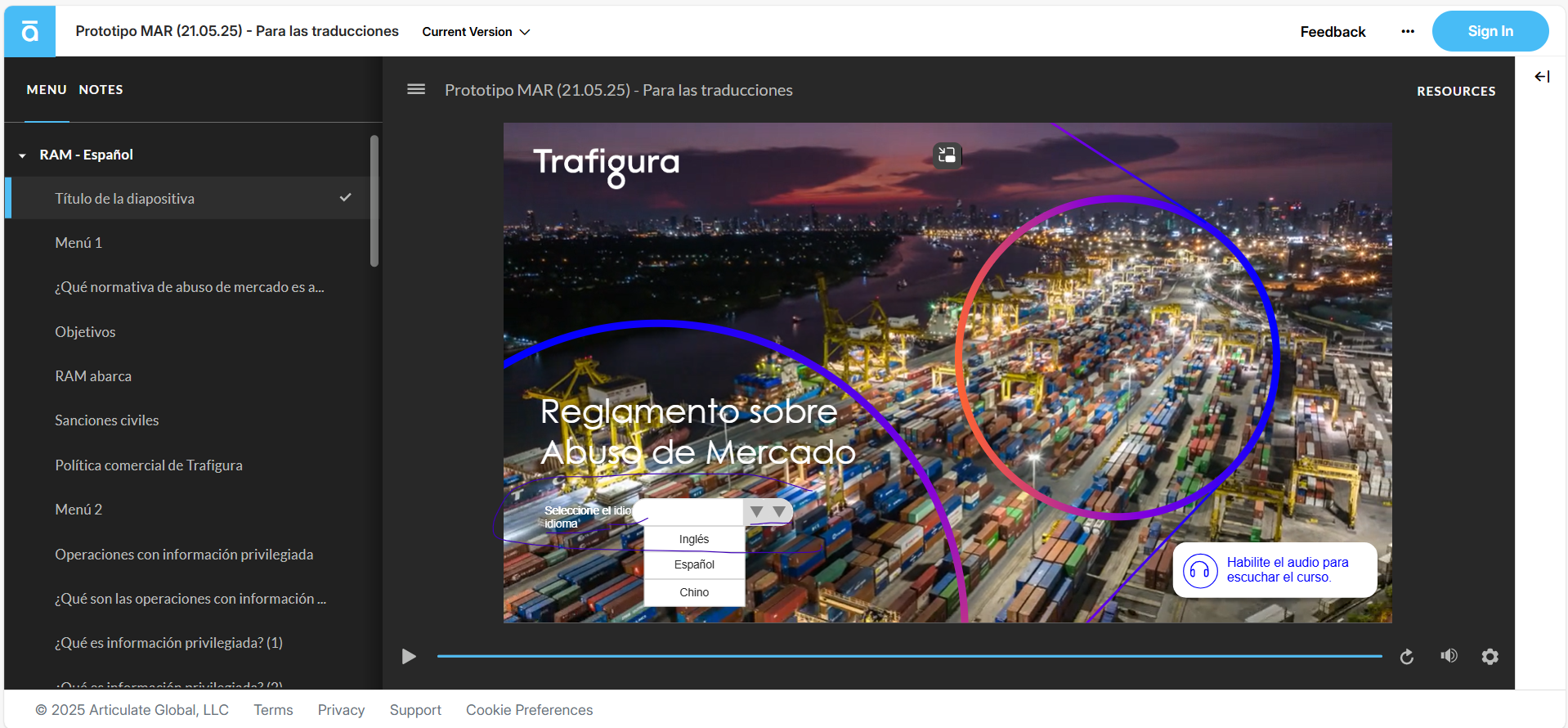Choose Español from language list
The width and height of the screenshot is (1568, 728).
(x=694, y=565)
